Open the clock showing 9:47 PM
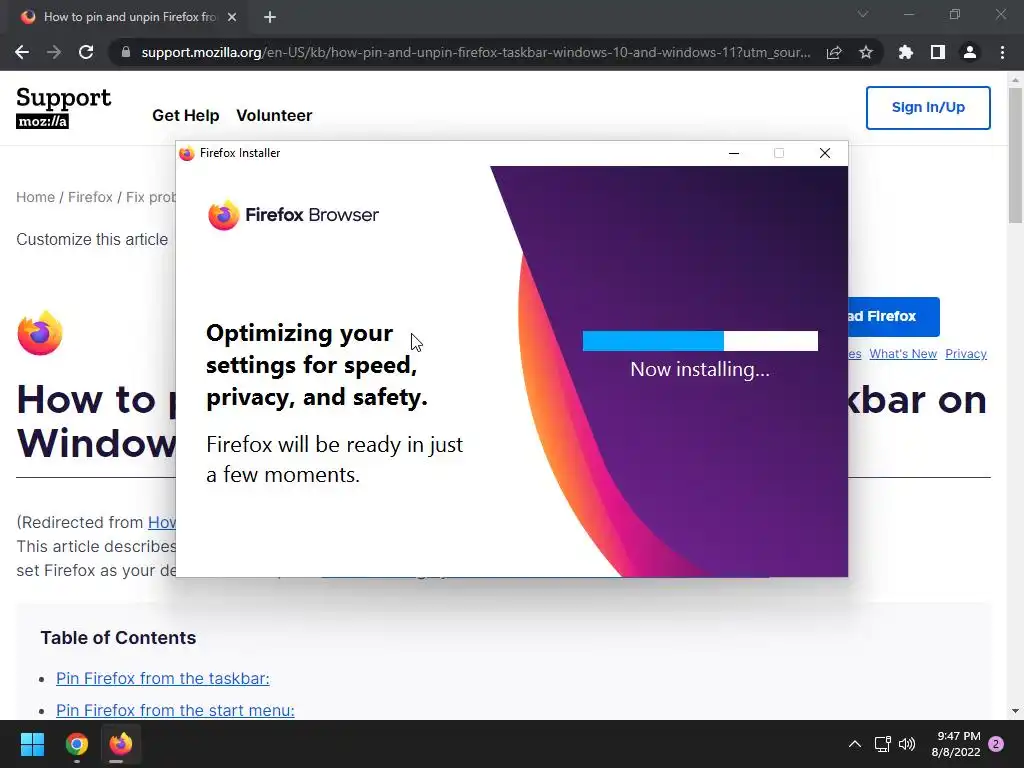Viewport: 1024px width, 768px height. (x=957, y=744)
